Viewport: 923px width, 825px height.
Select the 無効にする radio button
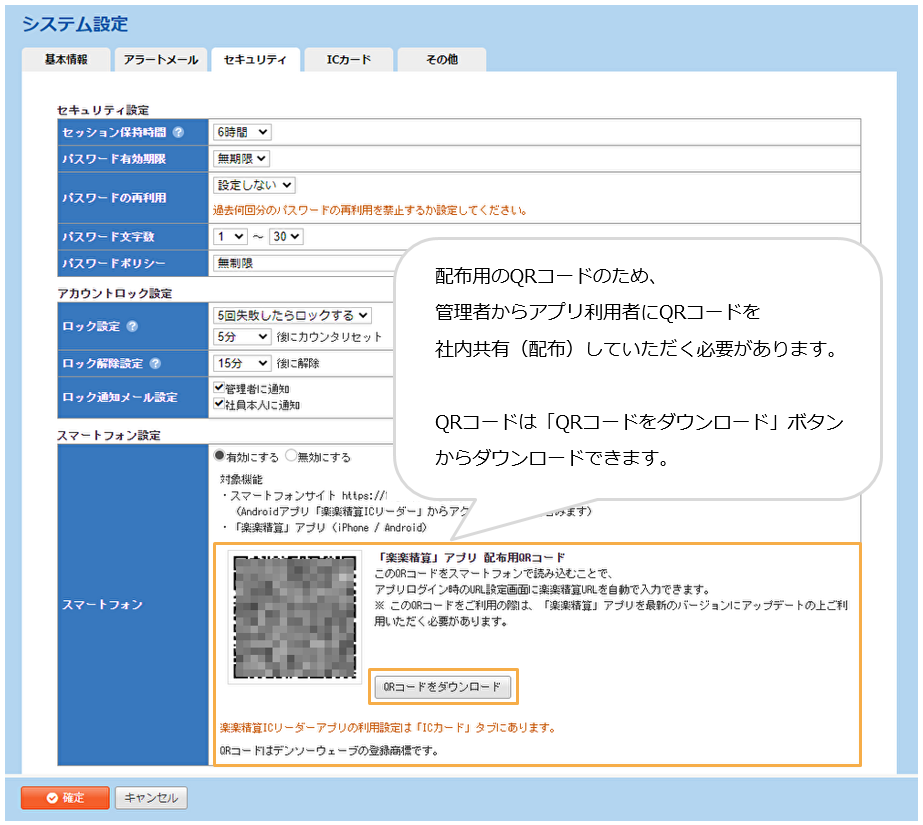291,456
